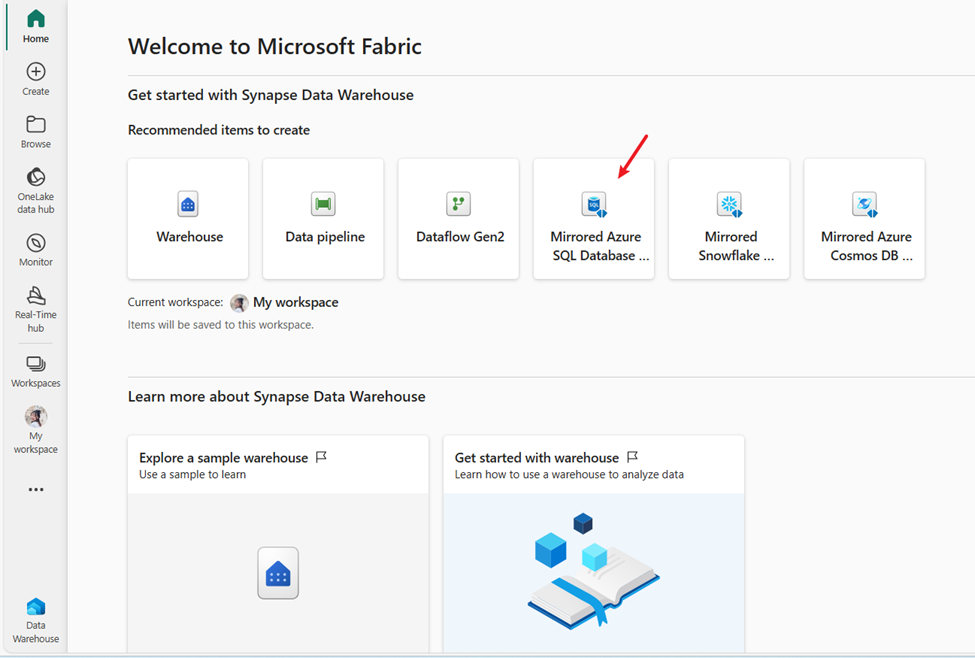Open Explore a sample warehouse tutorial
The height and width of the screenshot is (658, 975).
pos(278,544)
